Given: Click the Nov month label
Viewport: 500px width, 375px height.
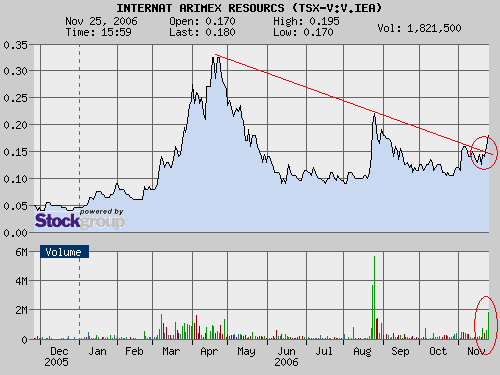Looking at the screenshot, I should (476, 351).
